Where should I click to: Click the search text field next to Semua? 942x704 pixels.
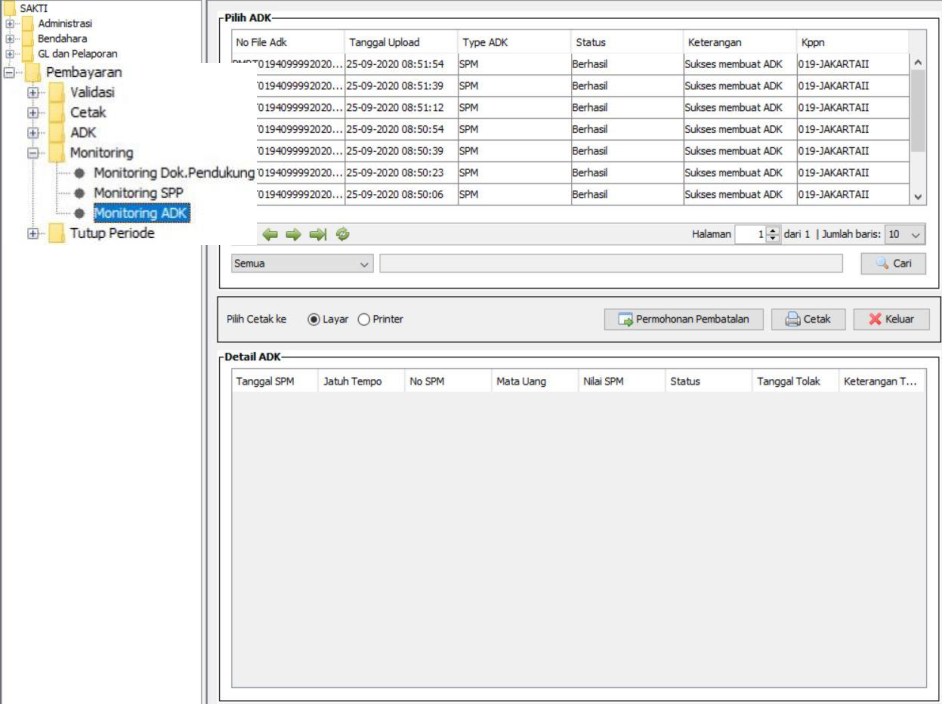point(610,264)
